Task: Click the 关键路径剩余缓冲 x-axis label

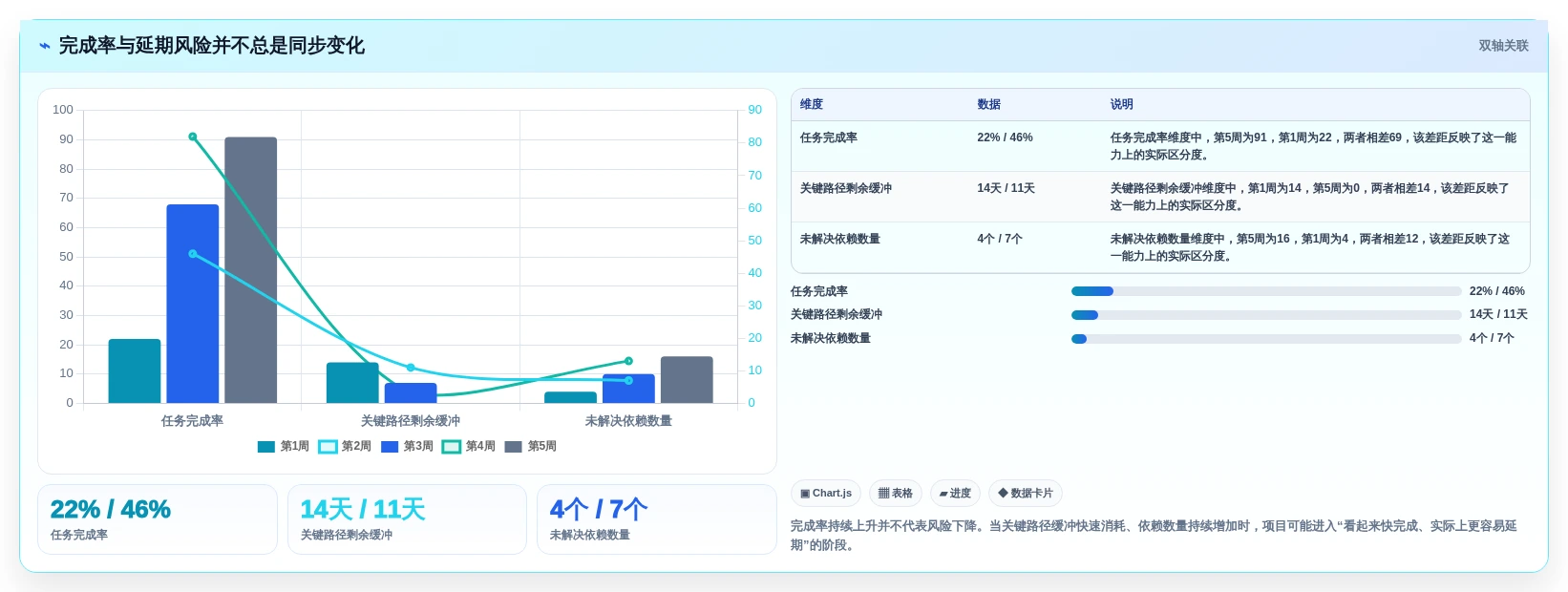Action: [411, 421]
